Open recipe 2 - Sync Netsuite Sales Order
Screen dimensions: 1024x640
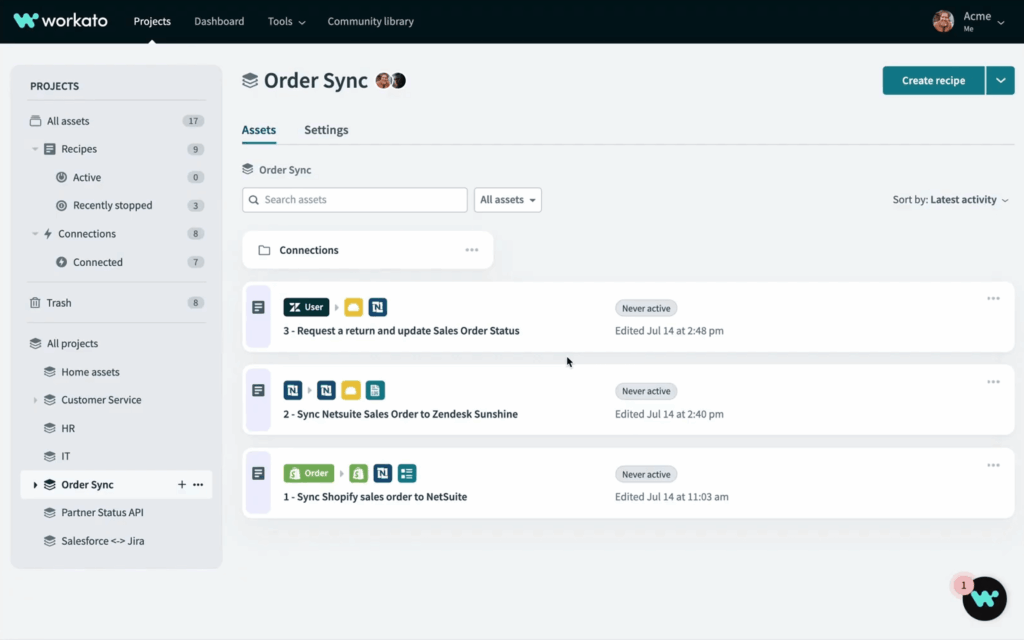click(400, 414)
